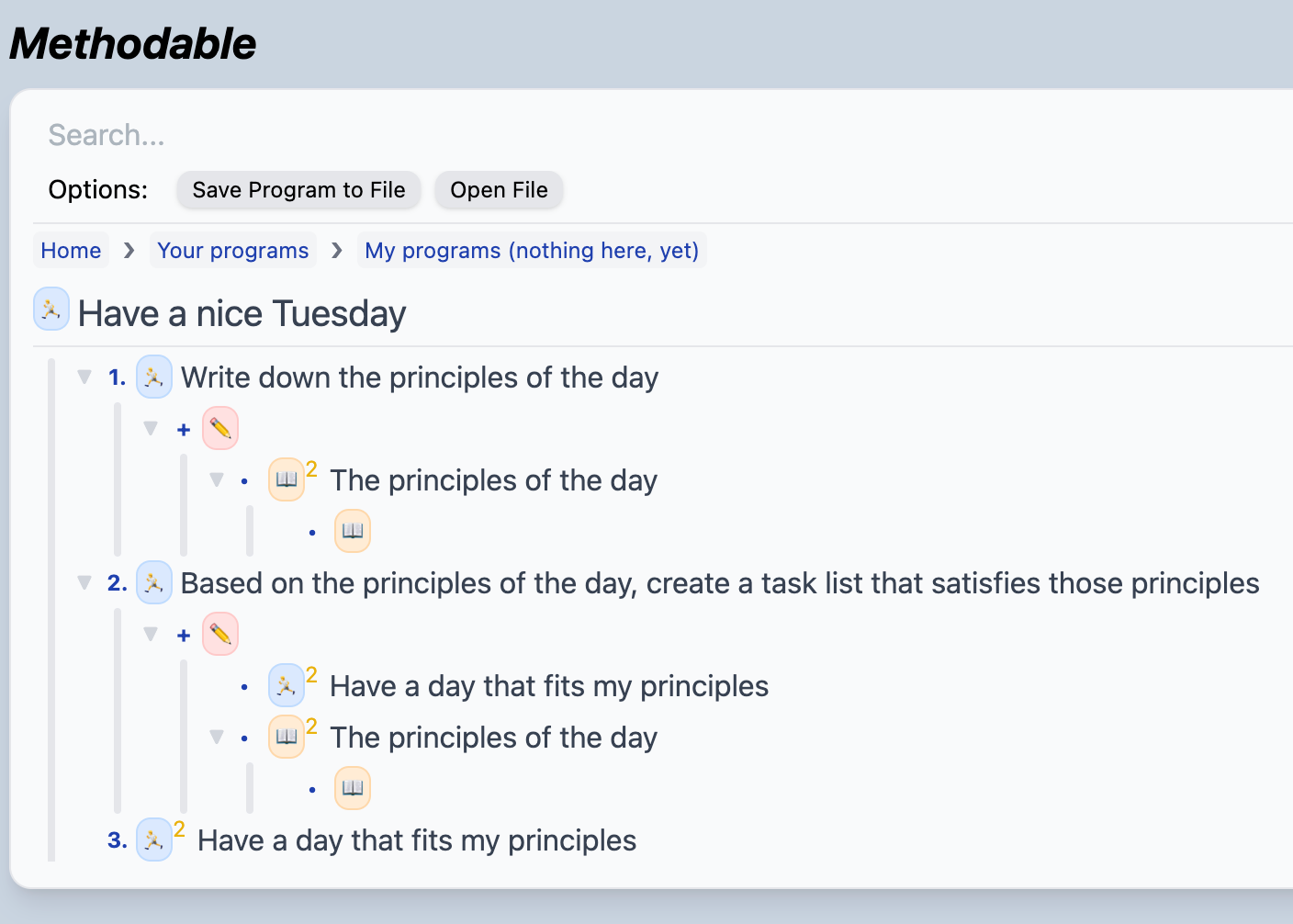Viewport: 1293px width, 924px height.
Task: Click pencil icon under Write down the principles
Action: pos(220,428)
